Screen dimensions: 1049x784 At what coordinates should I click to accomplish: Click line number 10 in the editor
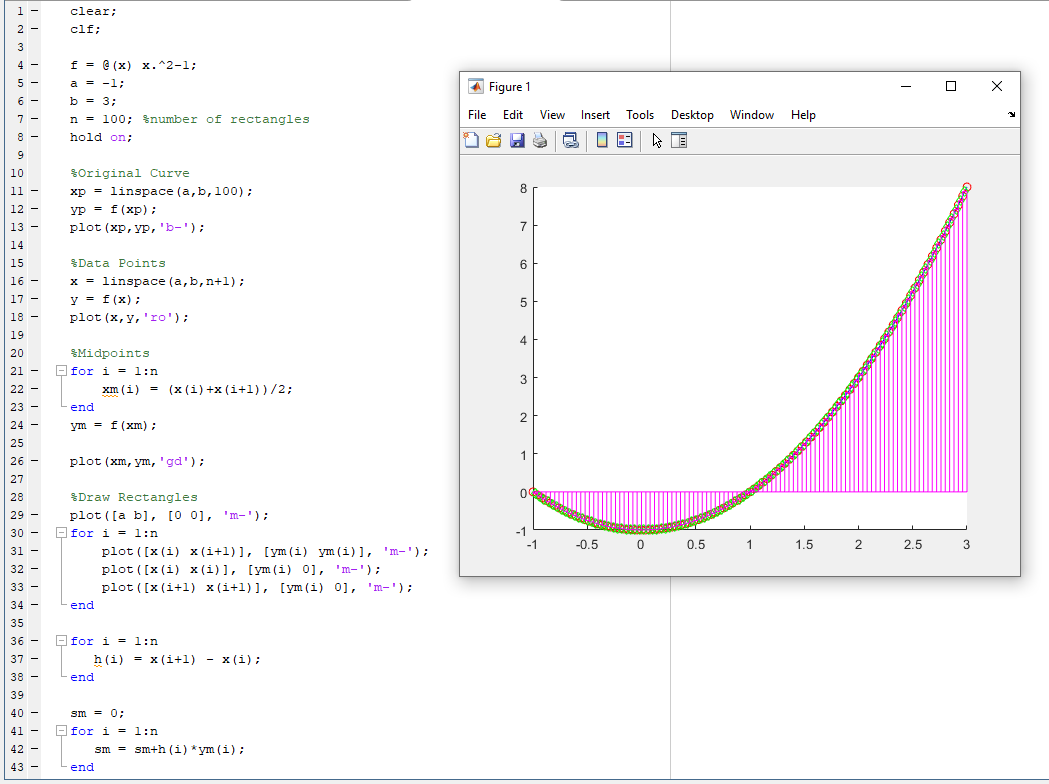(x=17, y=173)
